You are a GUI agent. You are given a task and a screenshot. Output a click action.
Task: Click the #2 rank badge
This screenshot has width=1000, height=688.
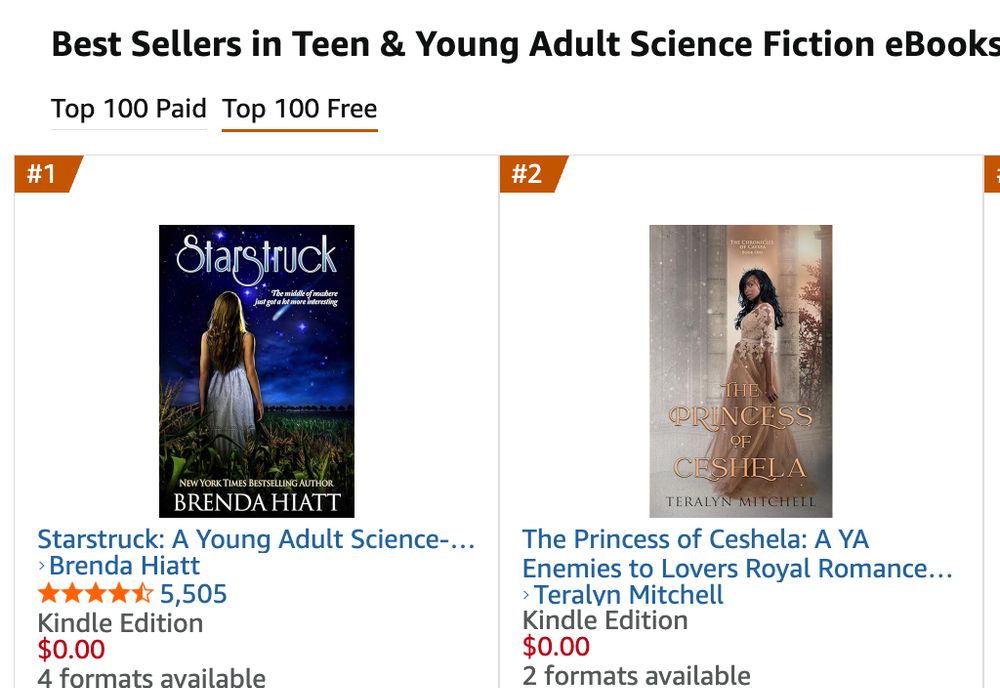tap(527, 174)
